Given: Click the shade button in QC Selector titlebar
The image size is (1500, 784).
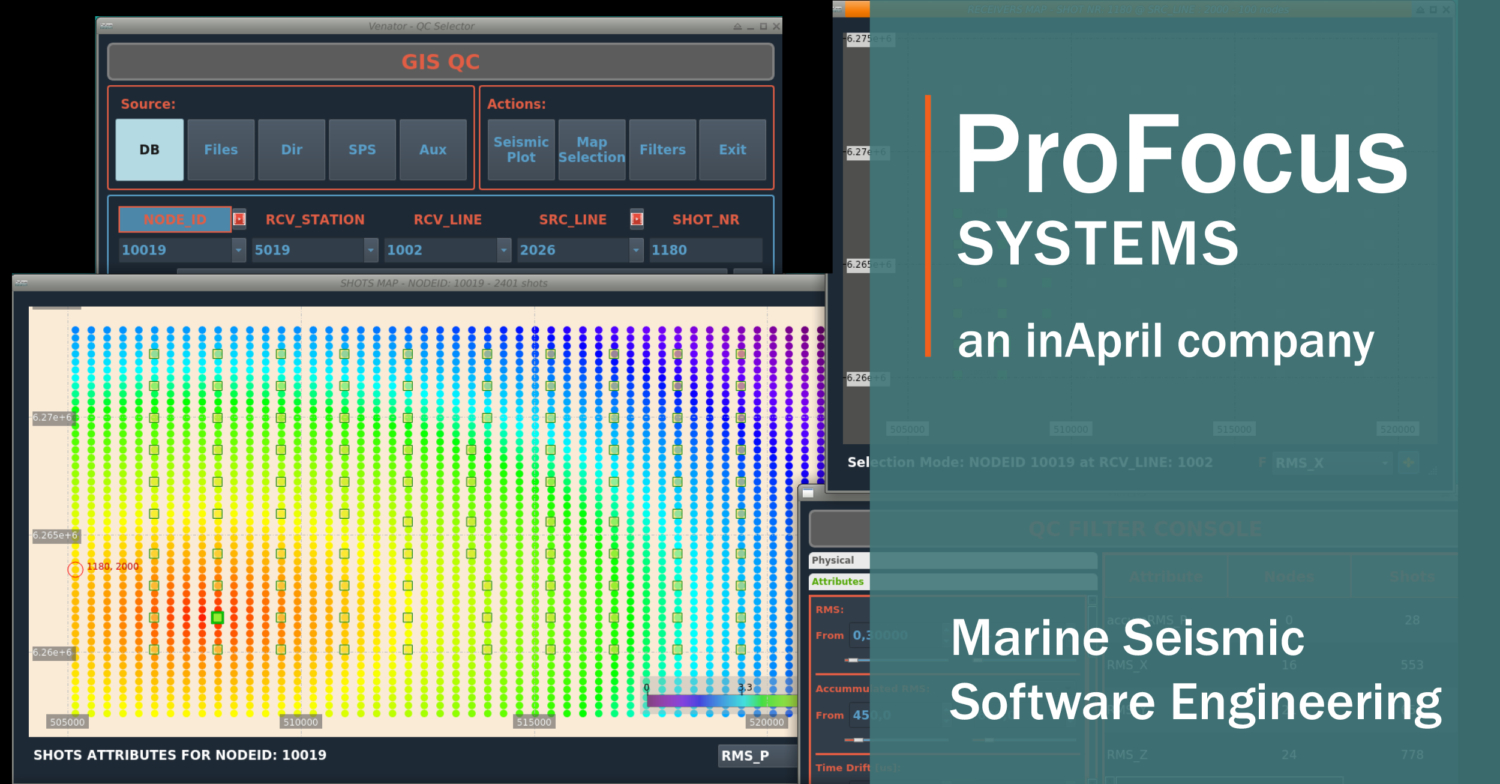Looking at the screenshot, I should 737,26.
